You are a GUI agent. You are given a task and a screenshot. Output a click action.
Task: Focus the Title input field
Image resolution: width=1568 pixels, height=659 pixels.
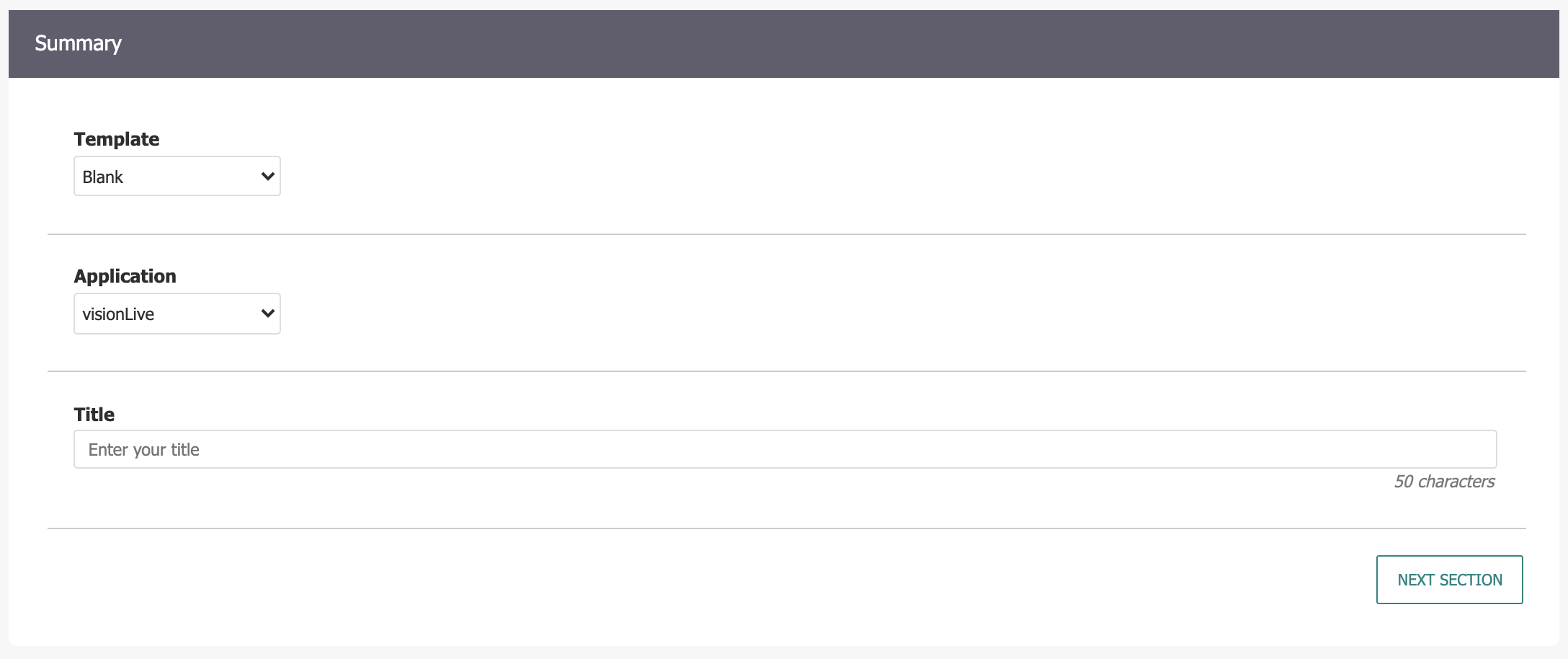[x=785, y=449]
